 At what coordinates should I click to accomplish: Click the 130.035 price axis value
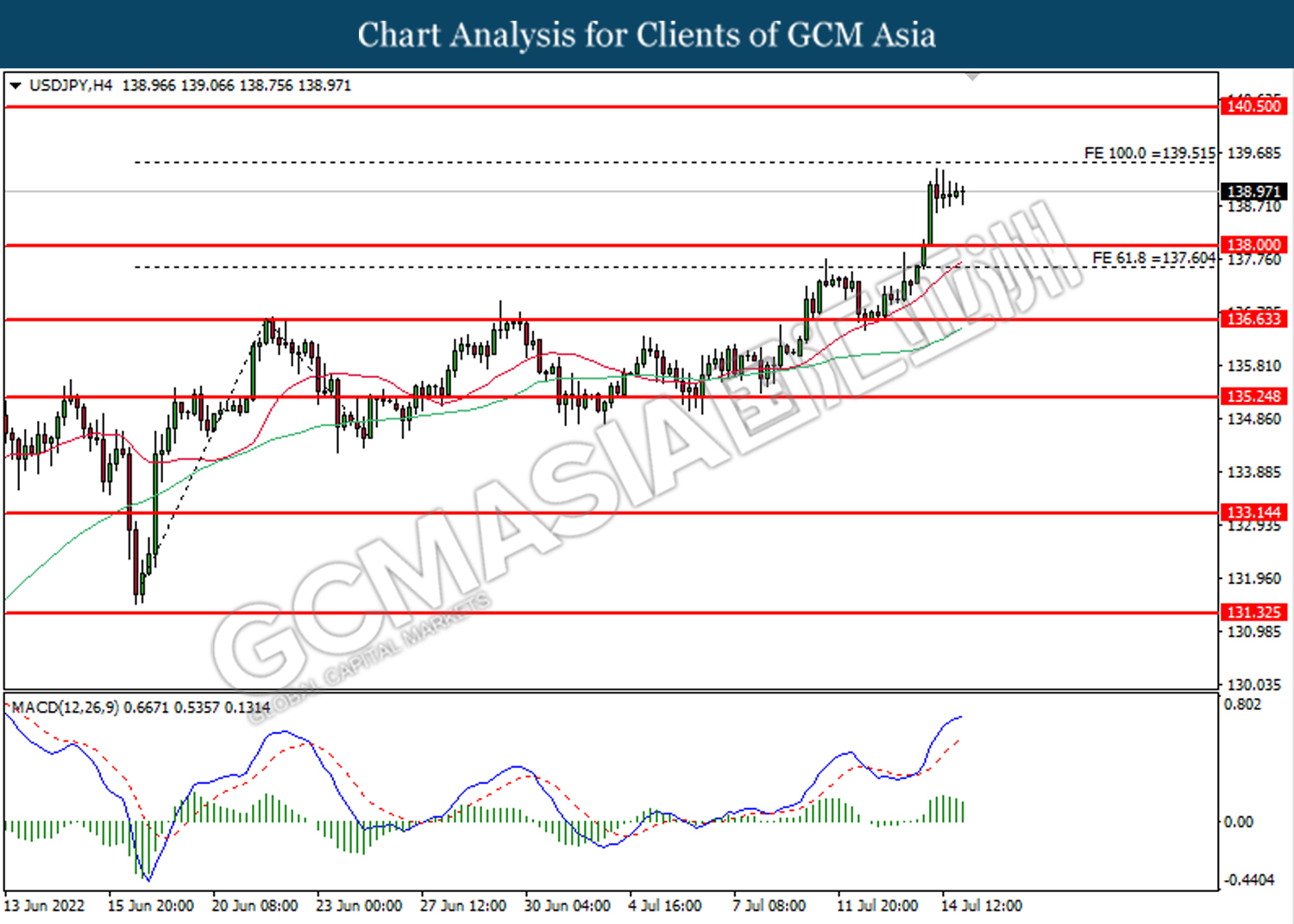(x=1254, y=684)
